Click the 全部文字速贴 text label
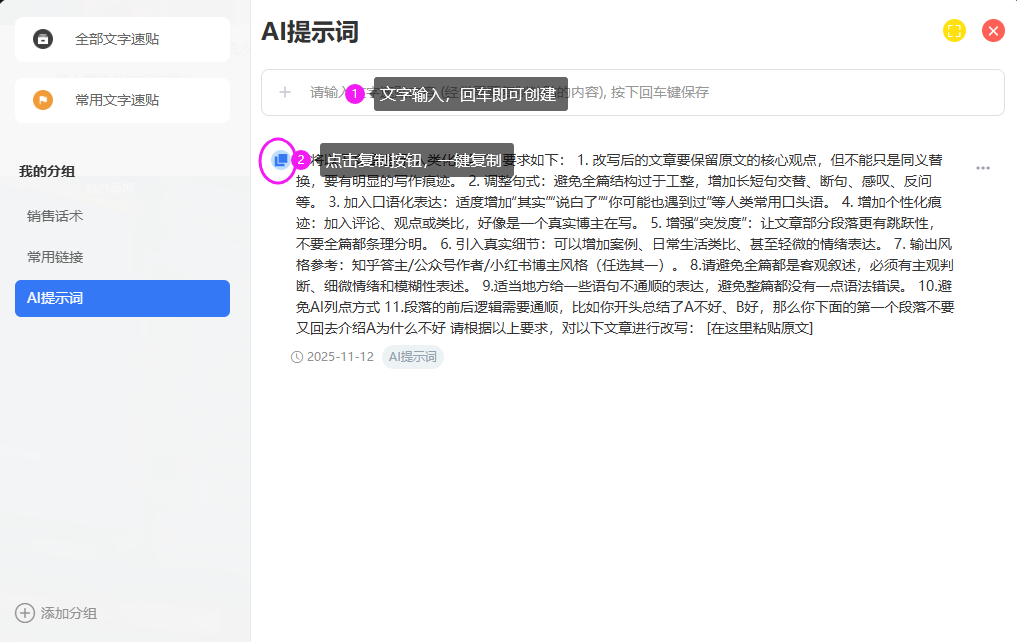This screenshot has height=642, width=1017. coord(117,39)
